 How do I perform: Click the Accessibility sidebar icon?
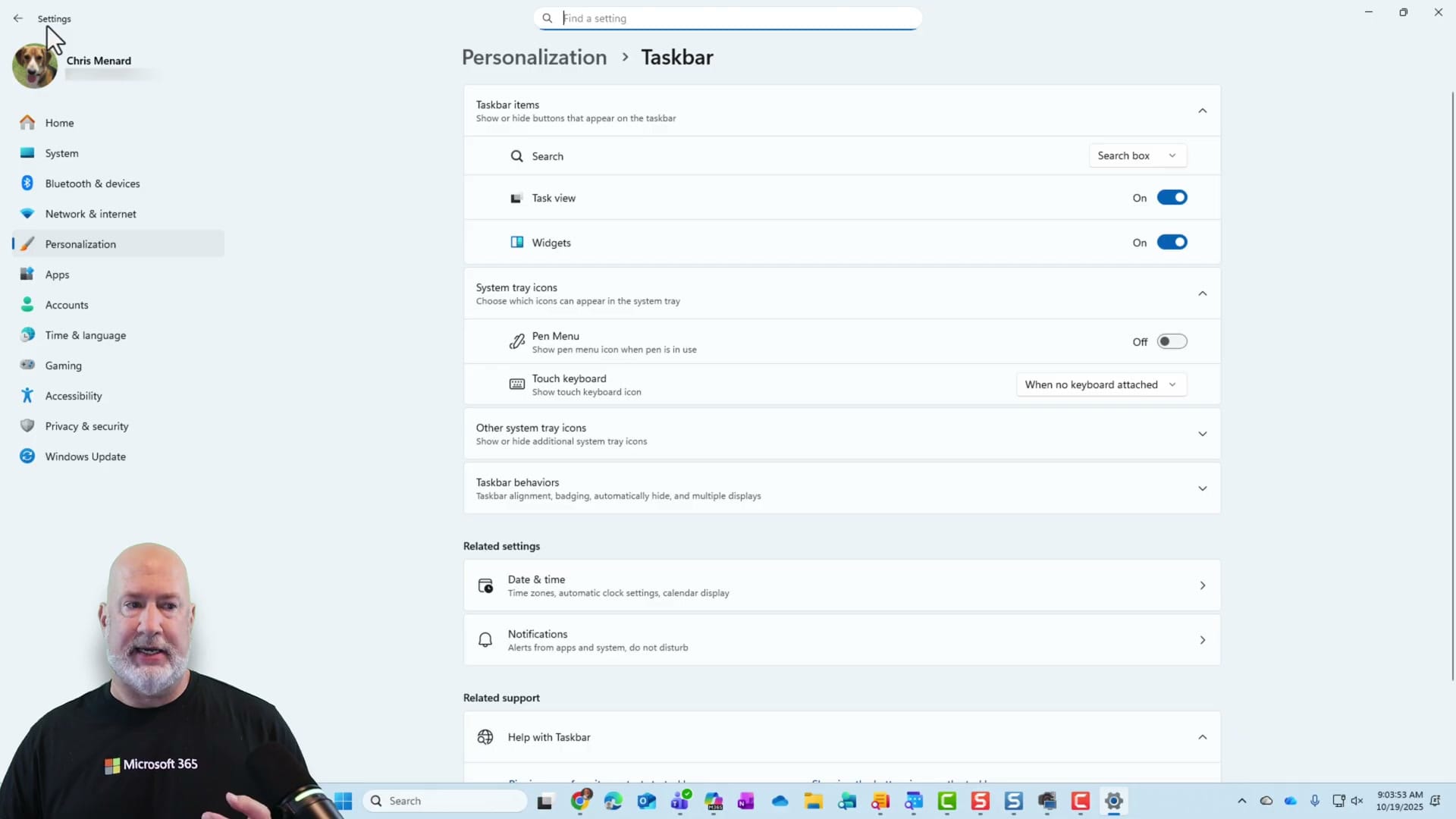(27, 396)
